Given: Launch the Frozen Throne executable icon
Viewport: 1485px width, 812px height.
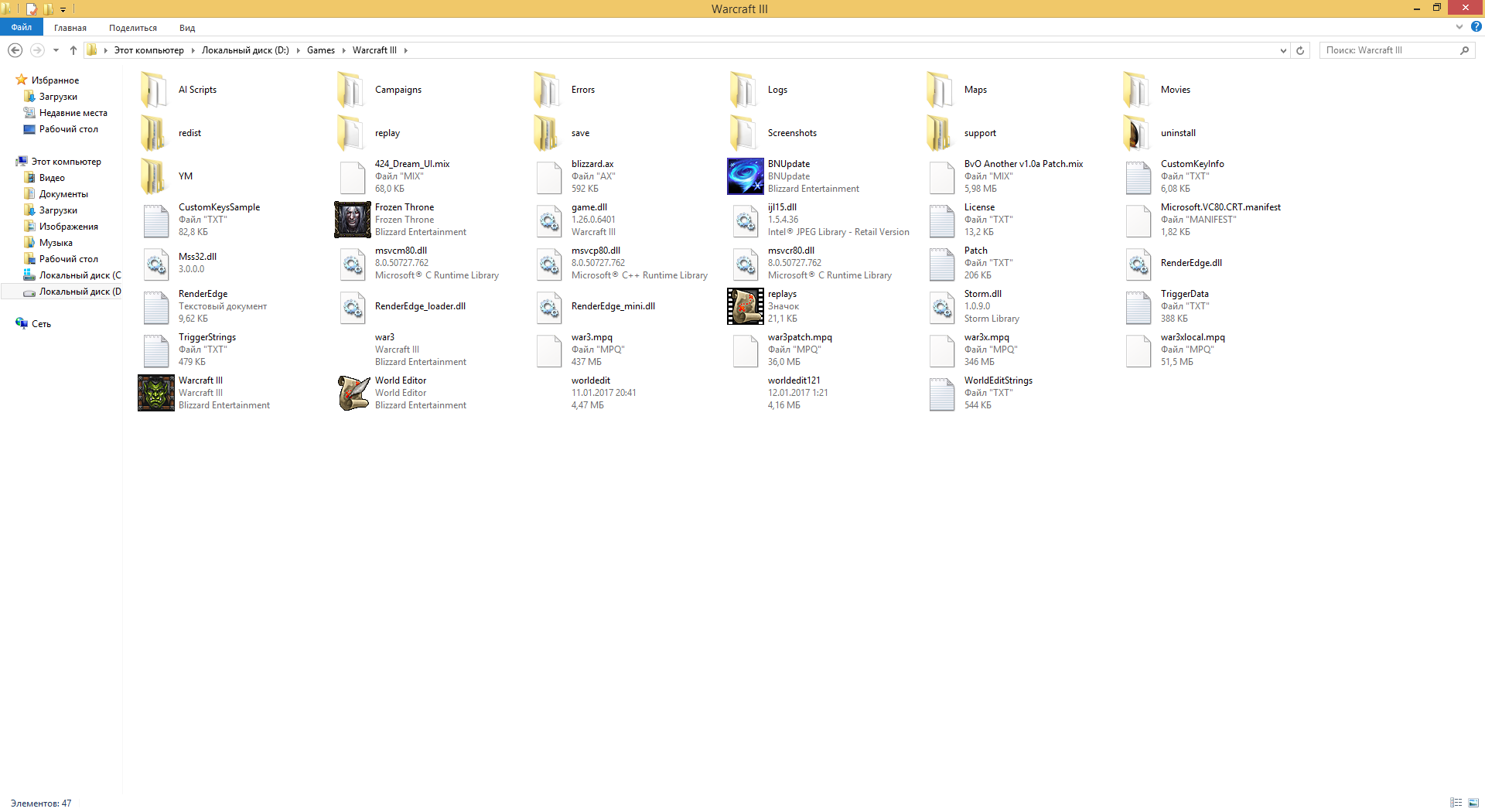Looking at the screenshot, I should click(353, 220).
